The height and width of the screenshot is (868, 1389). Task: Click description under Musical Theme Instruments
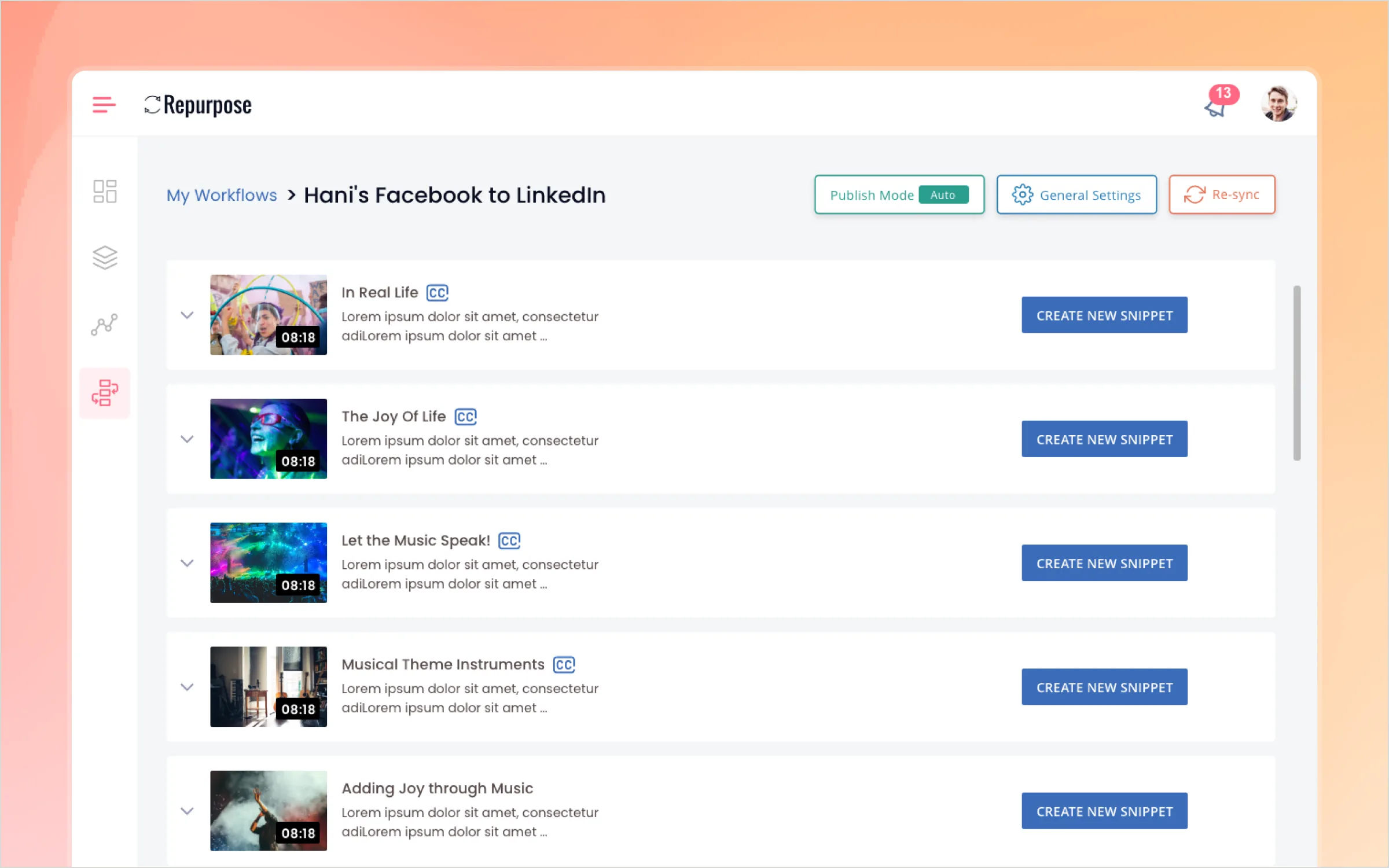click(470, 698)
